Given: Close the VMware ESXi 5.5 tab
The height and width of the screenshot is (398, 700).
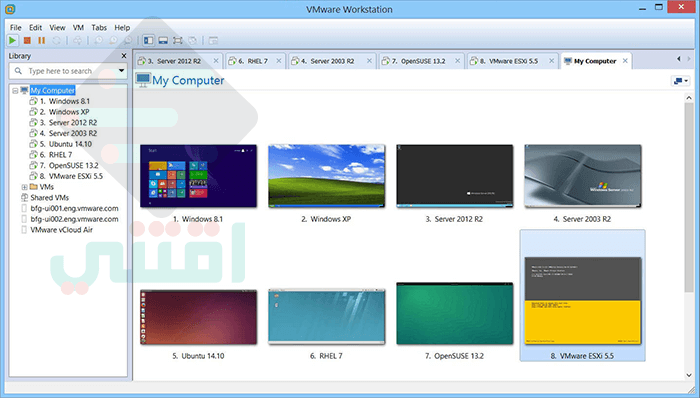Looking at the screenshot, I should pos(552,61).
